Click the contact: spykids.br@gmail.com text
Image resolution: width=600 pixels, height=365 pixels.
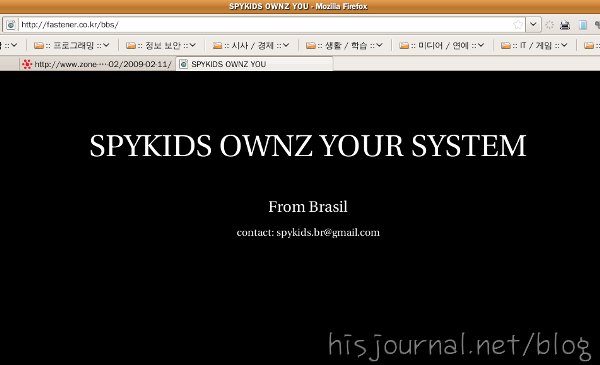click(308, 233)
